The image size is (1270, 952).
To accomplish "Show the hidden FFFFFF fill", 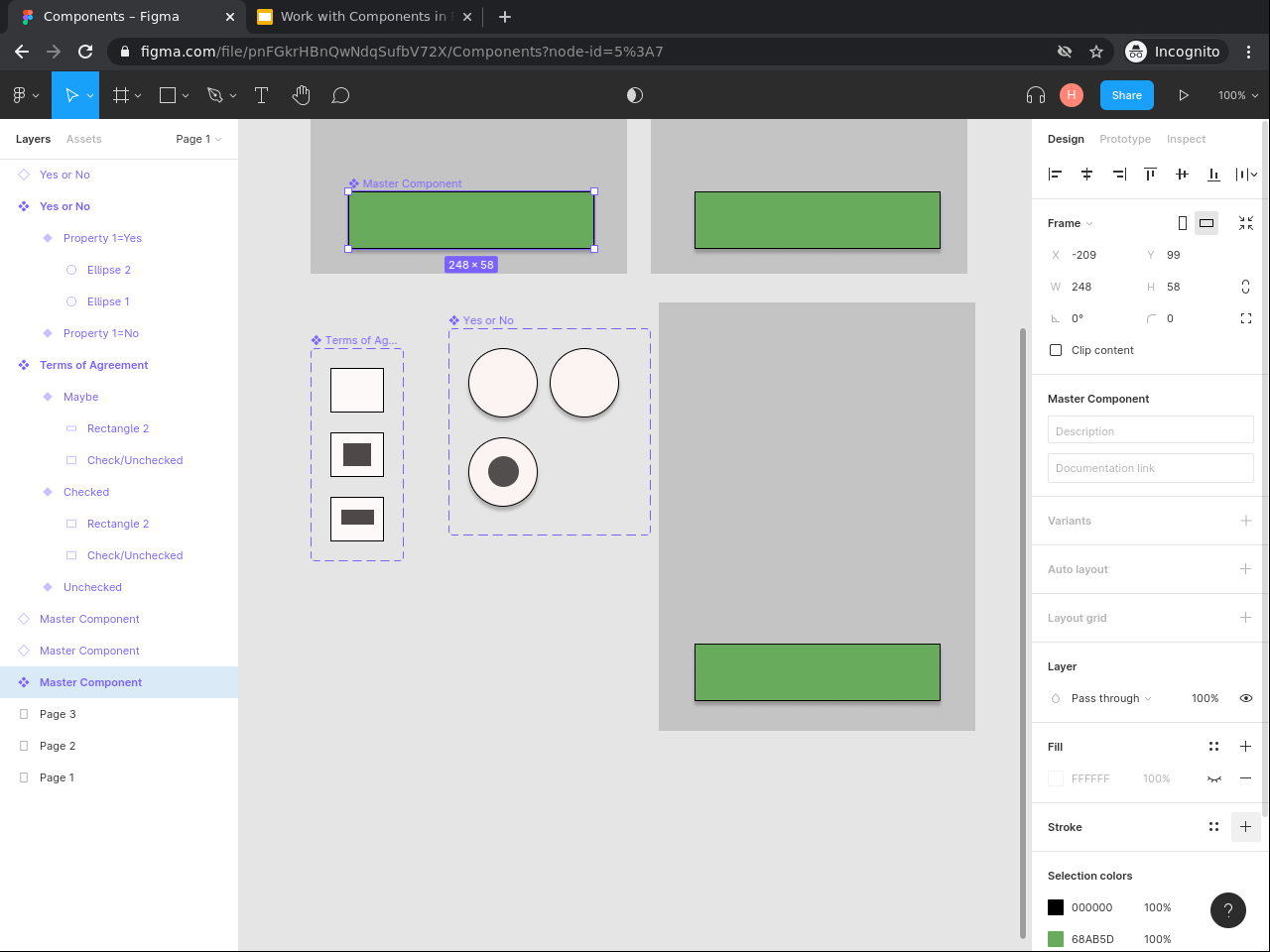I will (1214, 779).
